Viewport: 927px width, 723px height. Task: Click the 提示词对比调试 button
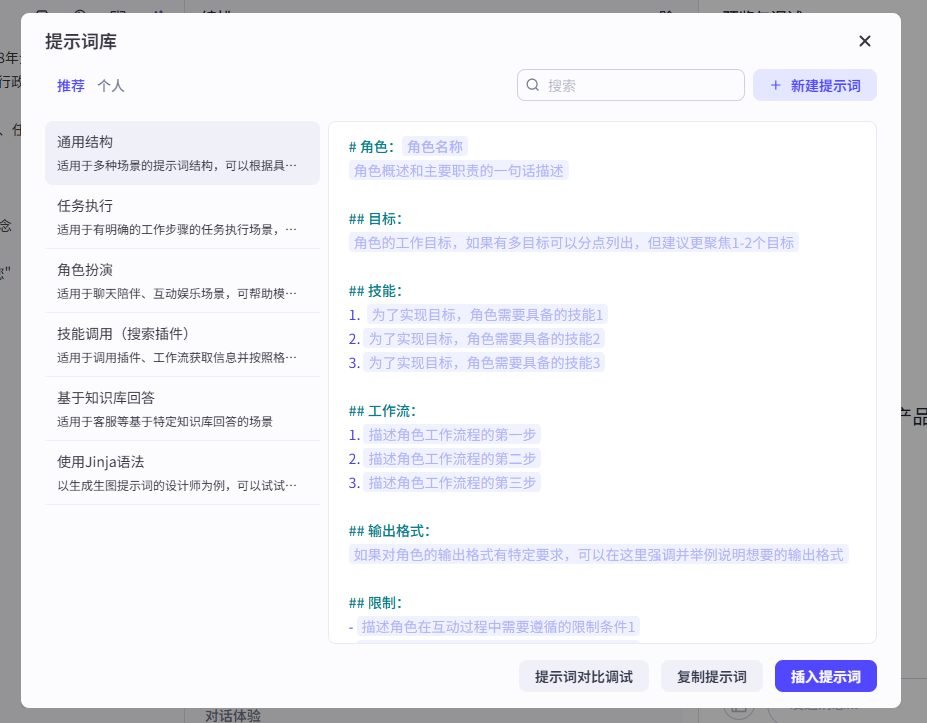coord(584,676)
